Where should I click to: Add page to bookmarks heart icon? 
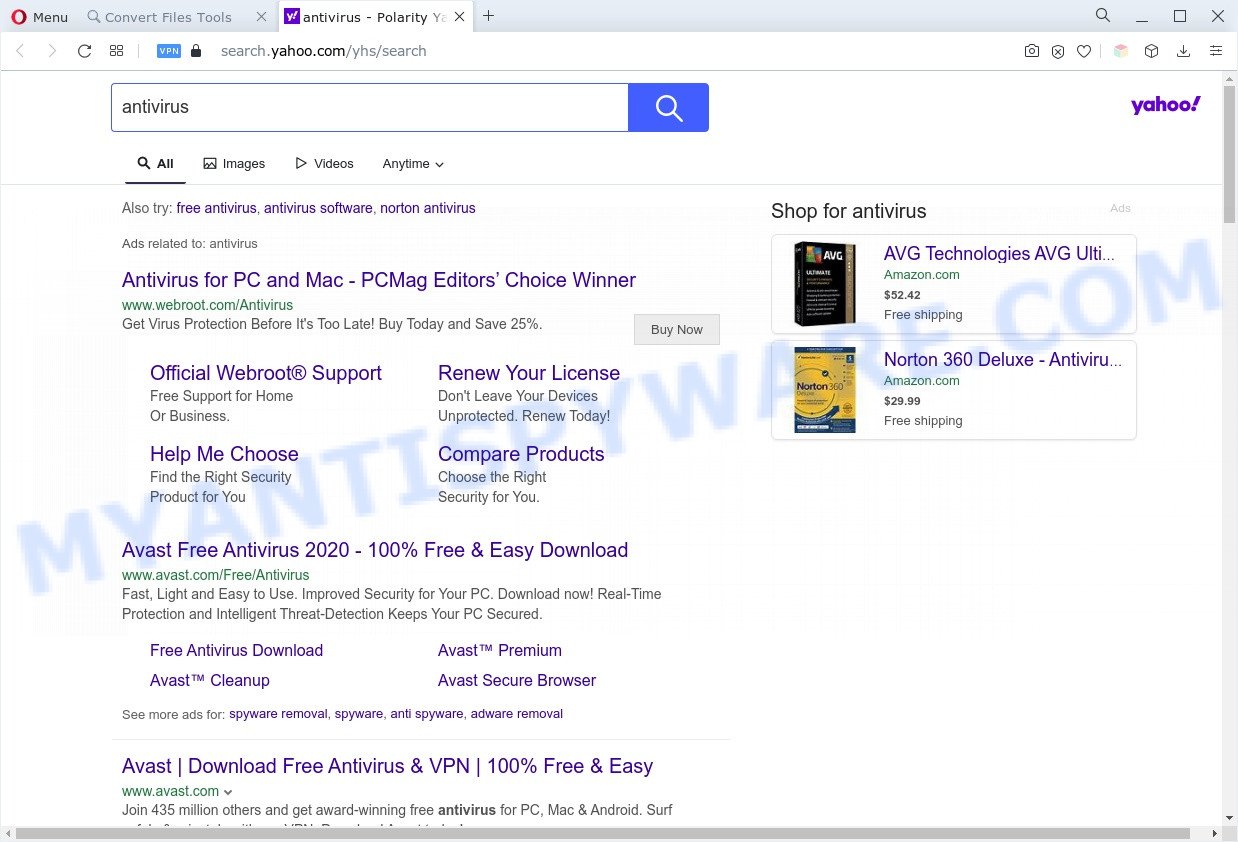click(1084, 51)
